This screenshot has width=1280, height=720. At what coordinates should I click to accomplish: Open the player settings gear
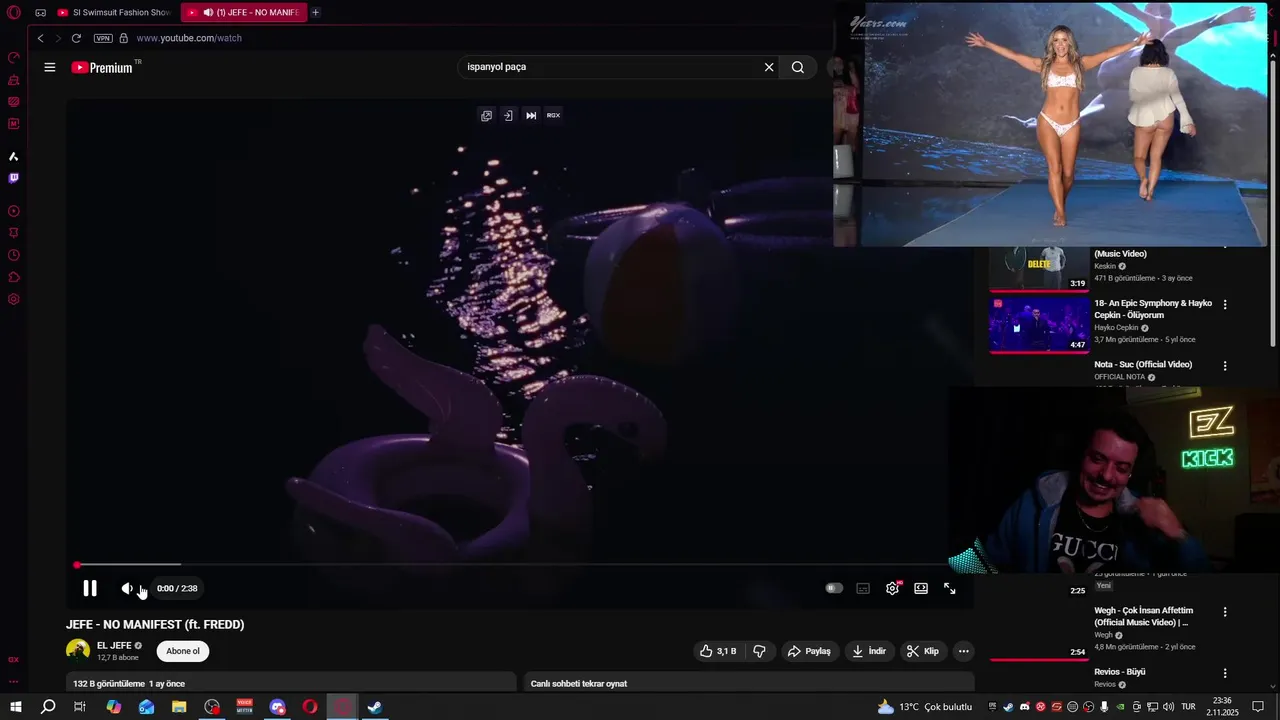tap(892, 589)
